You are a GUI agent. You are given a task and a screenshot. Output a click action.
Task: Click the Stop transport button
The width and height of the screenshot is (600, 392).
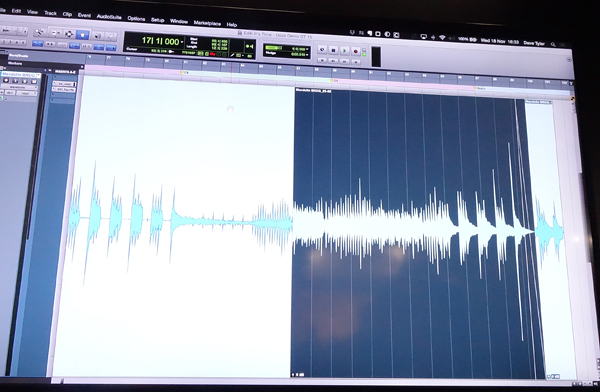tap(333, 51)
